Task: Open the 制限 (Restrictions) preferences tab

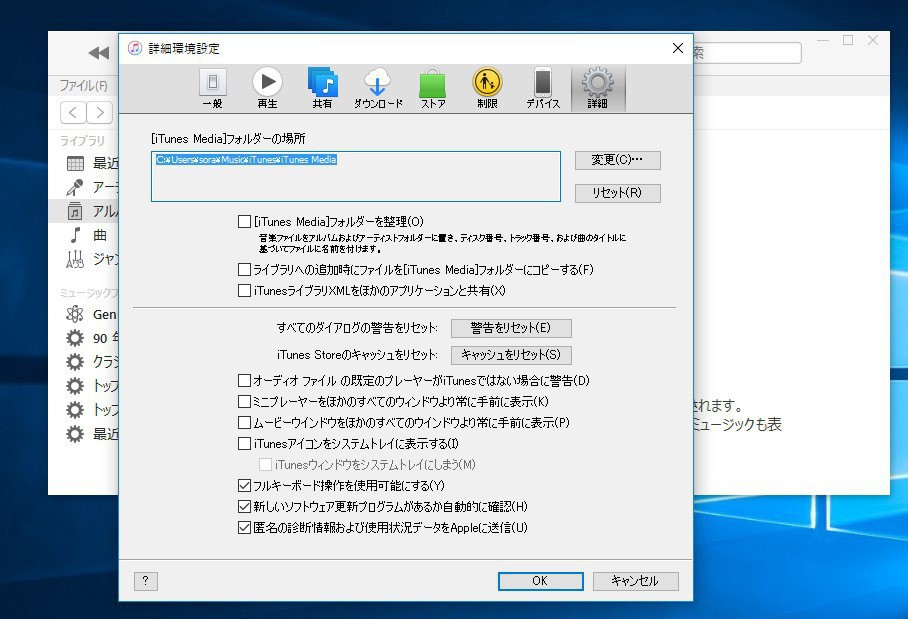Action: (x=487, y=88)
